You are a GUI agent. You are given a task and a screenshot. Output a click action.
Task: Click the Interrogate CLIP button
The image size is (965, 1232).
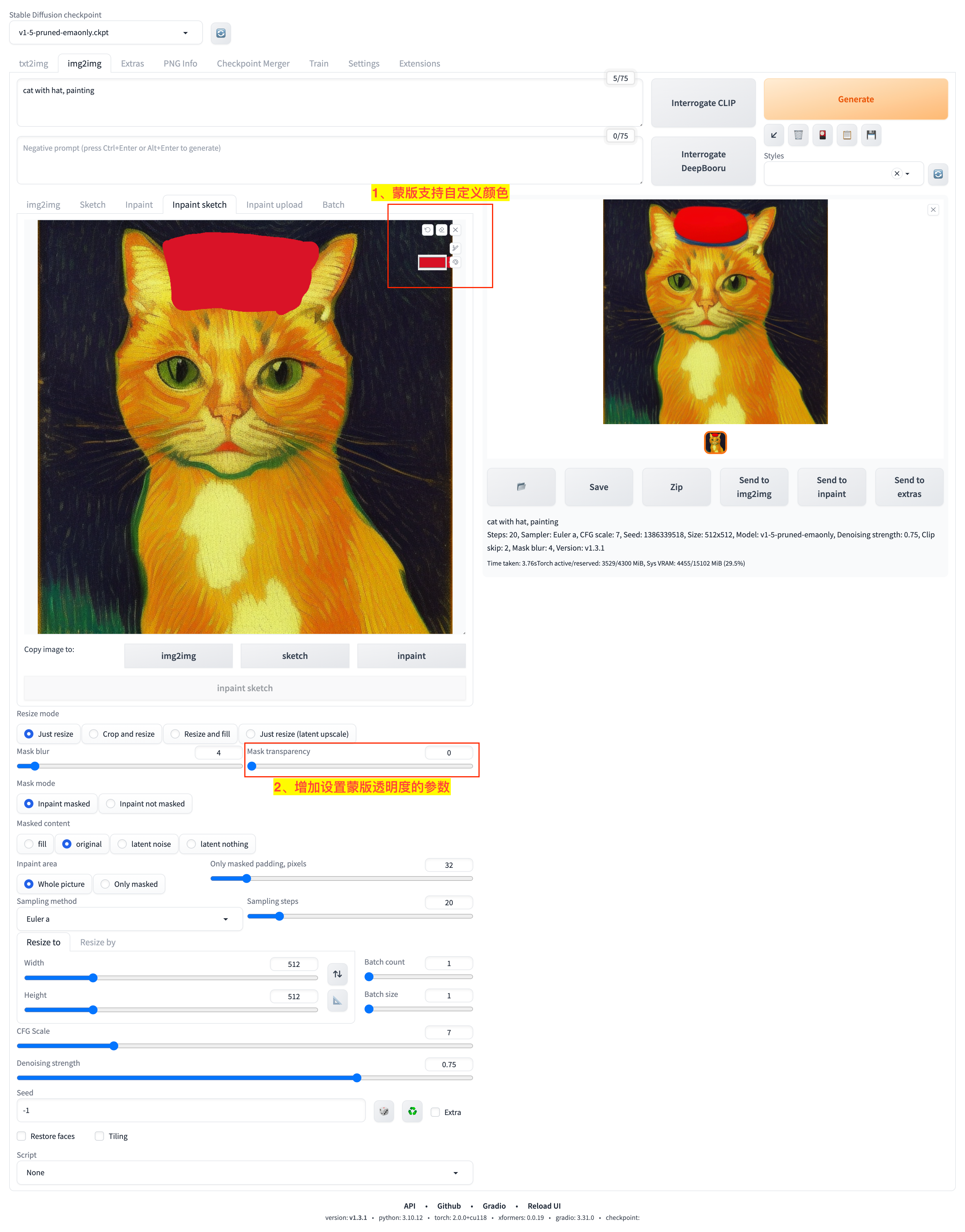pos(703,103)
